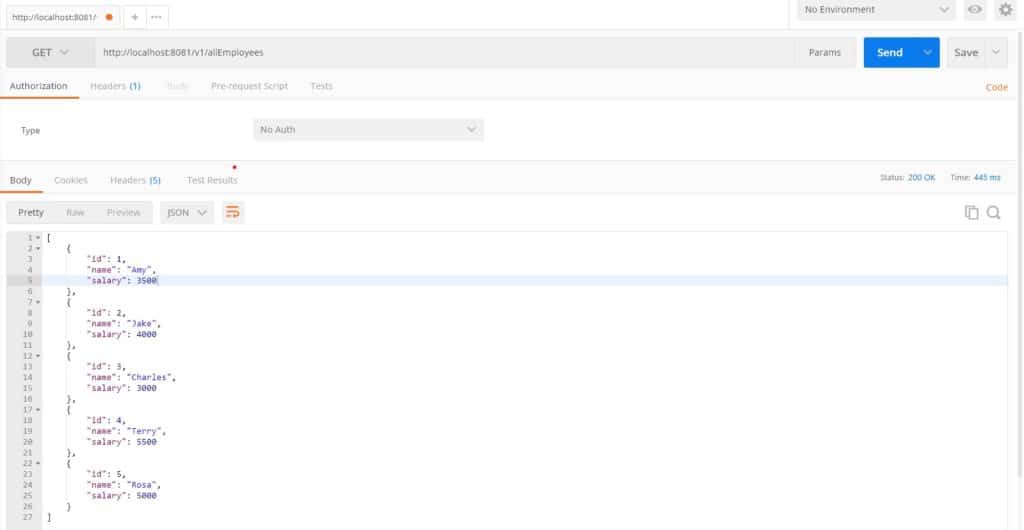Screen dimensions: 1024x530
Task: Select the response Cookies tab
Action: pyautogui.click(x=70, y=180)
